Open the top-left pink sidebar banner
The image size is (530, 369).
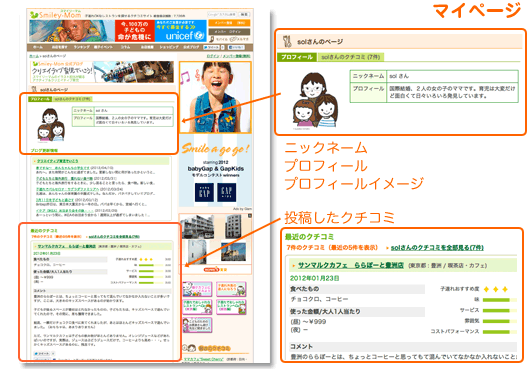[x=197, y=289]
